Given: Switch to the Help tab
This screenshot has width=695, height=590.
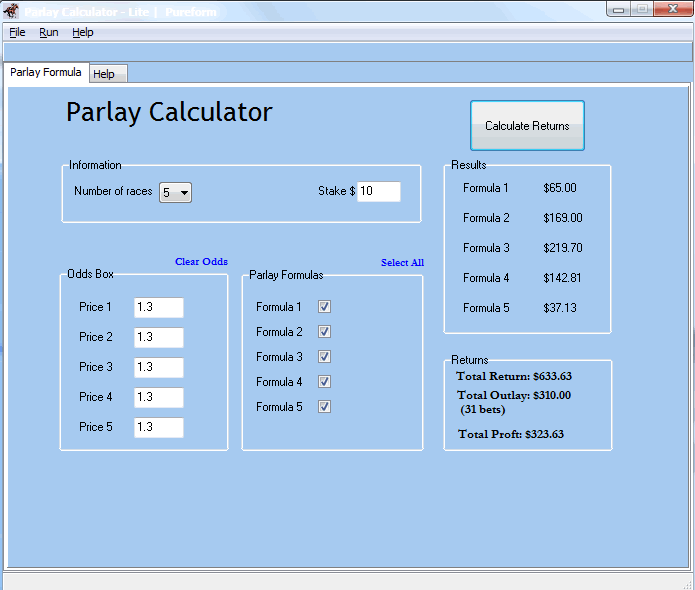Looking at the screenshot, I should 104,74.
